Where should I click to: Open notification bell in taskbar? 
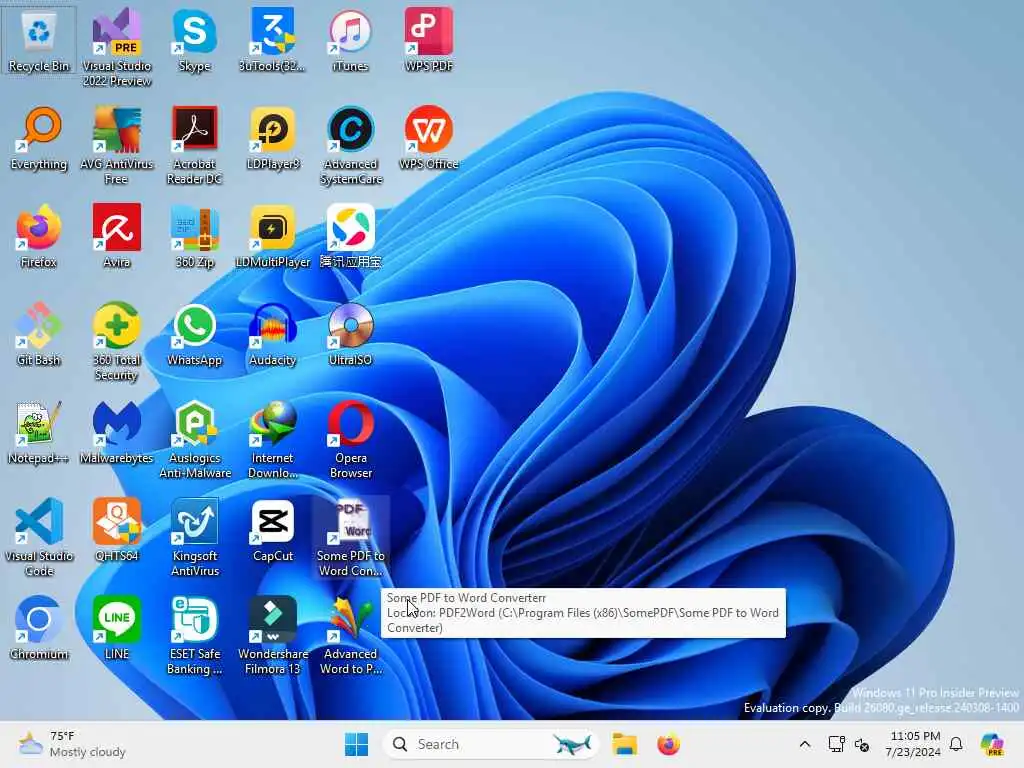(956, 744)
